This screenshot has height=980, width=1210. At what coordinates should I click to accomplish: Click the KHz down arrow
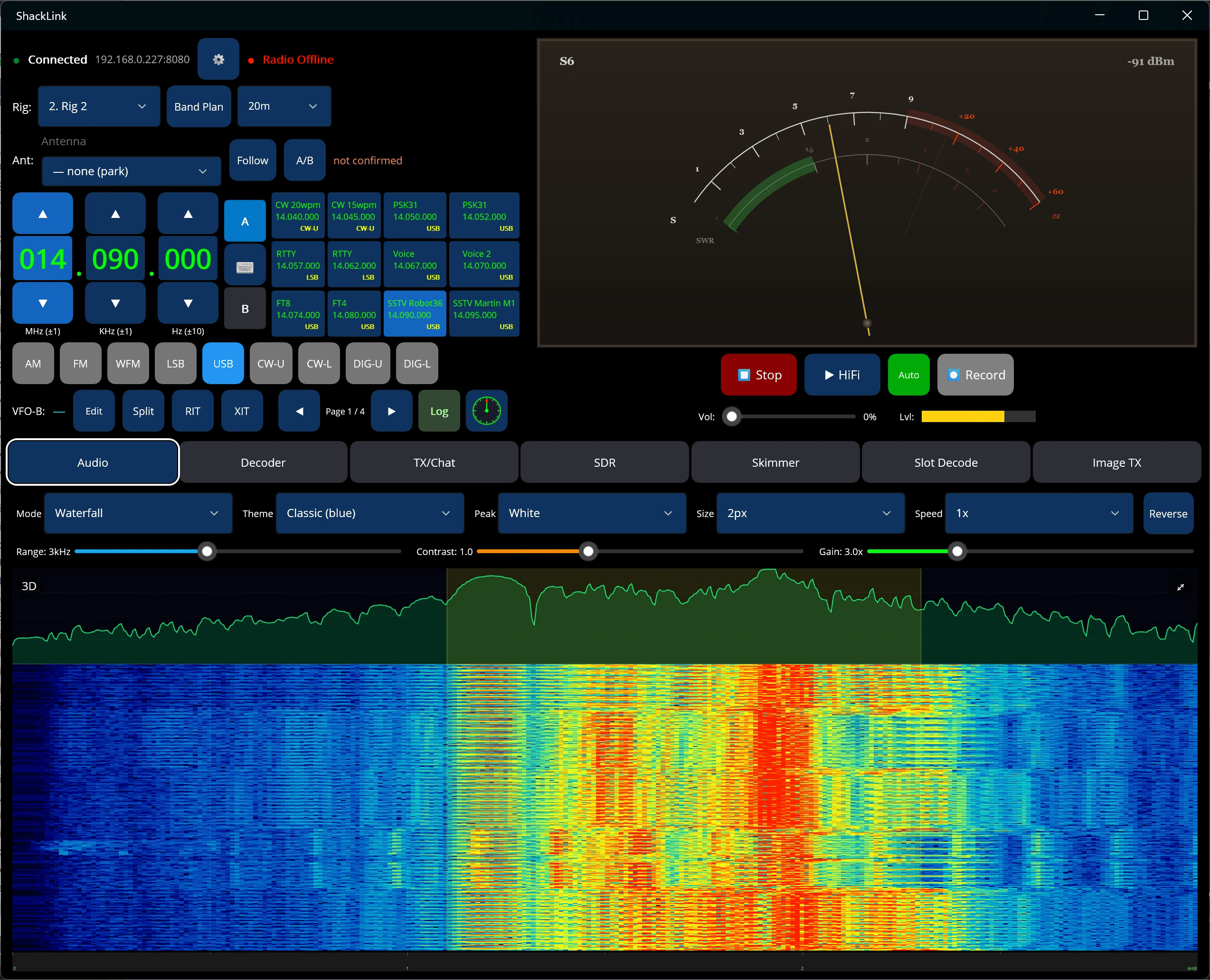115,303
